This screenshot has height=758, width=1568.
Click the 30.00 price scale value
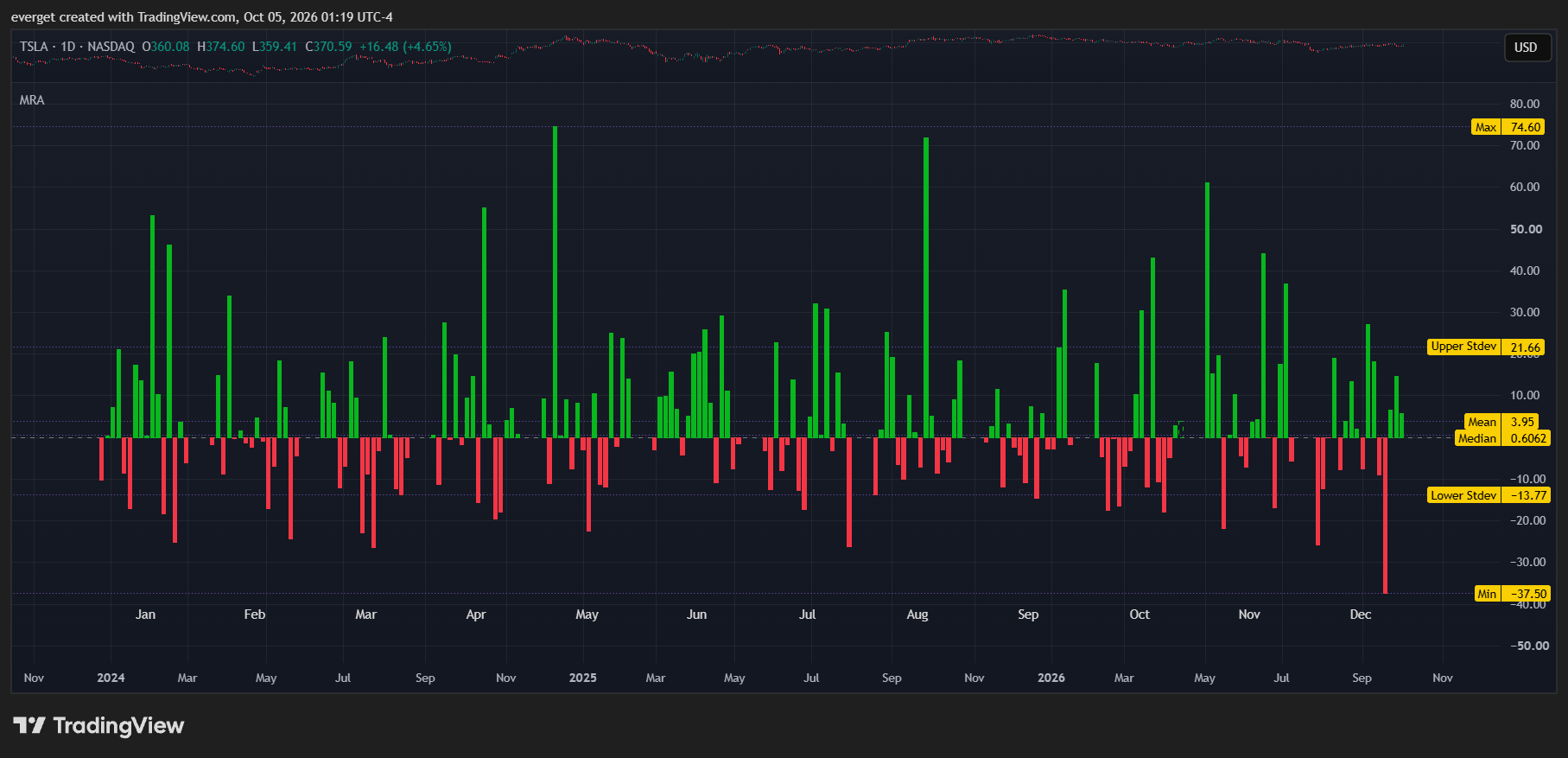click(x=1525, y=312)
